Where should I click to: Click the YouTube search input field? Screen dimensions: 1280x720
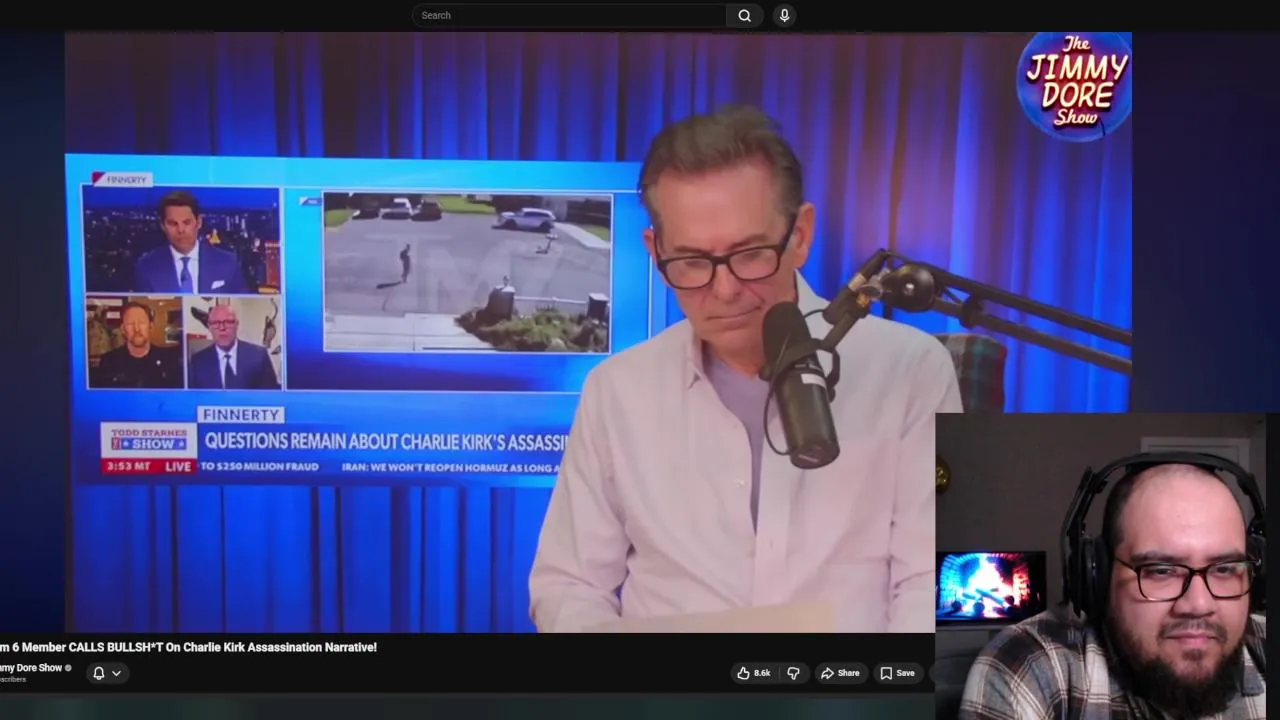pyautogui.click(x=568, y=15)
